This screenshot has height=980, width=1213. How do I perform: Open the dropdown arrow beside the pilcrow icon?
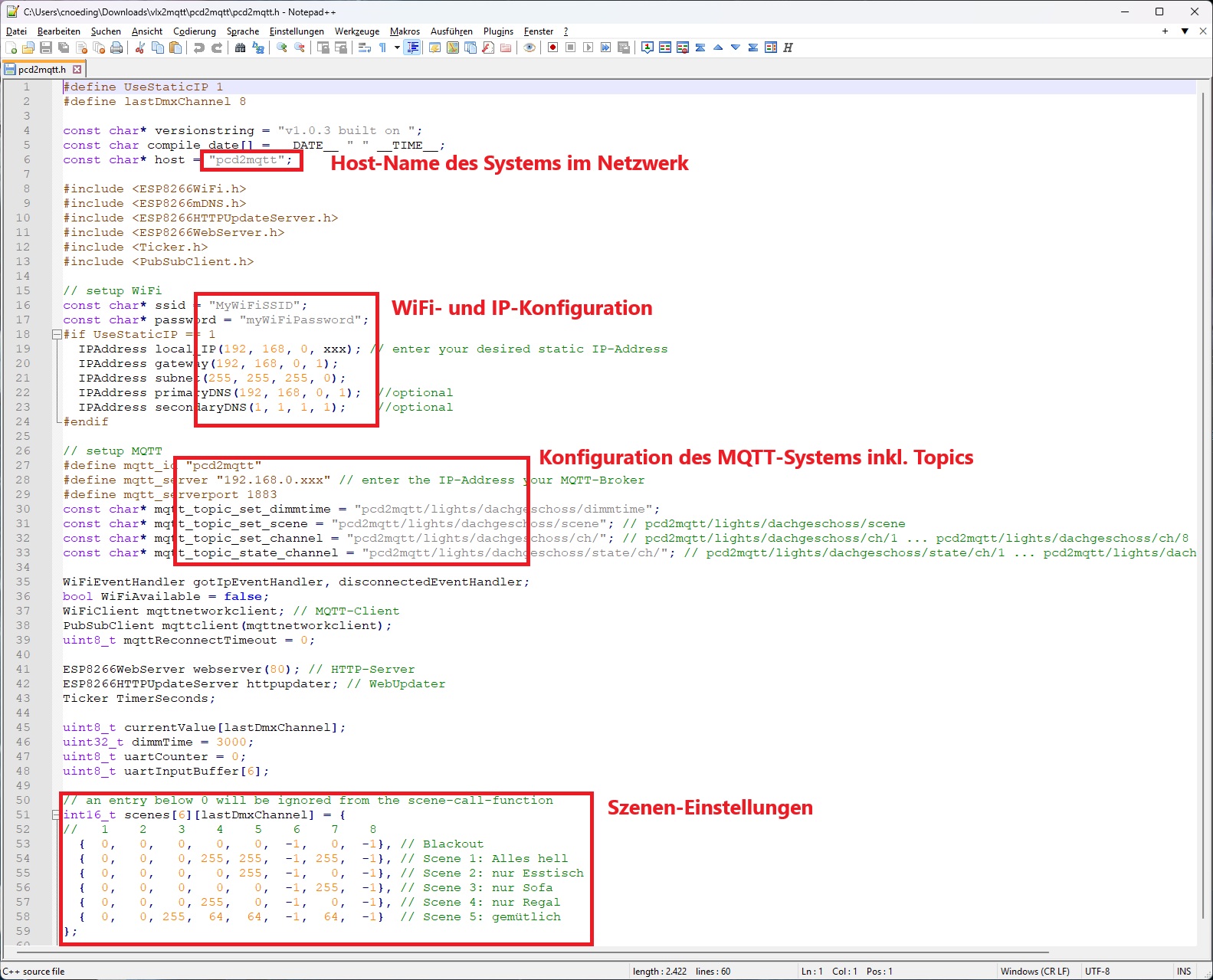click(397, 48)
